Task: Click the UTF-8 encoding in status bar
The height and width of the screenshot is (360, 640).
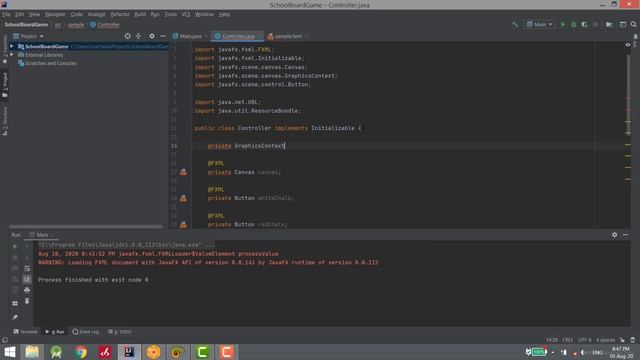Action: tap(584, 340)
